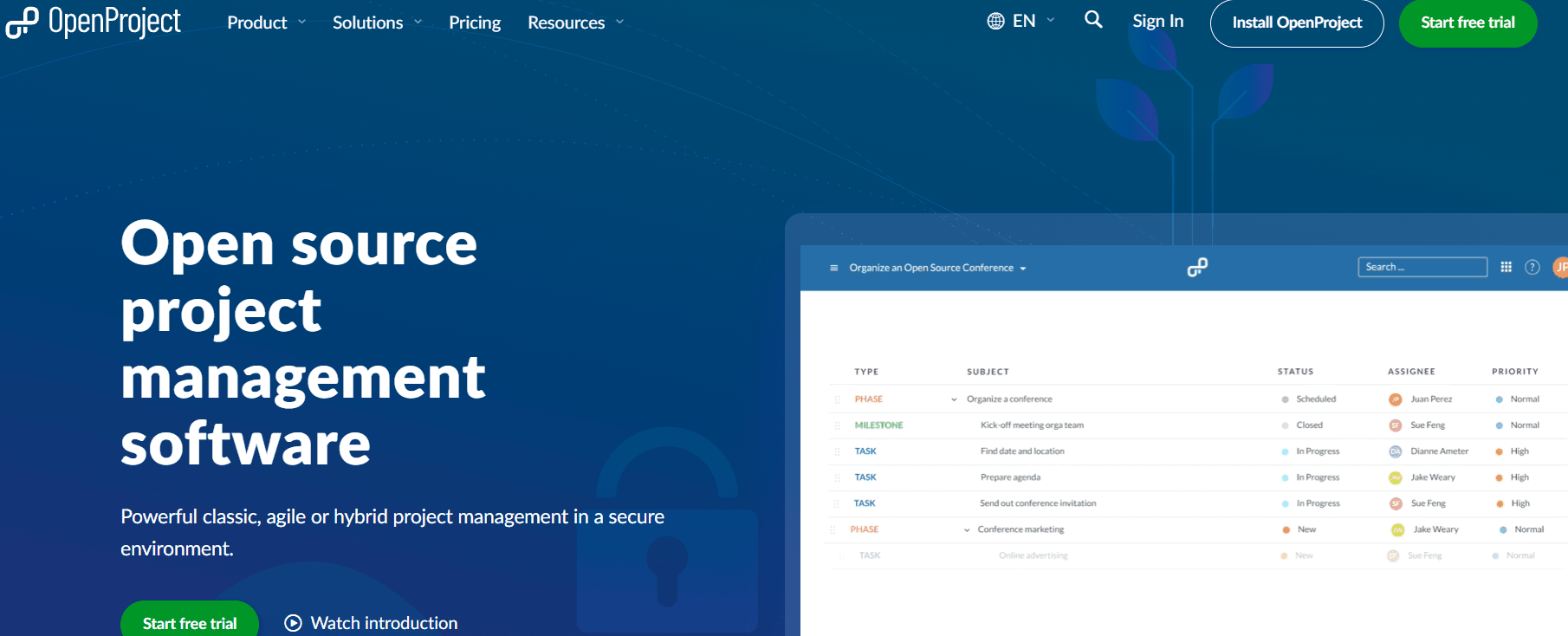Click 'Send out conference invitation' subject
The width and height of the screenshot is (1568, 636).
point(1038,503)
